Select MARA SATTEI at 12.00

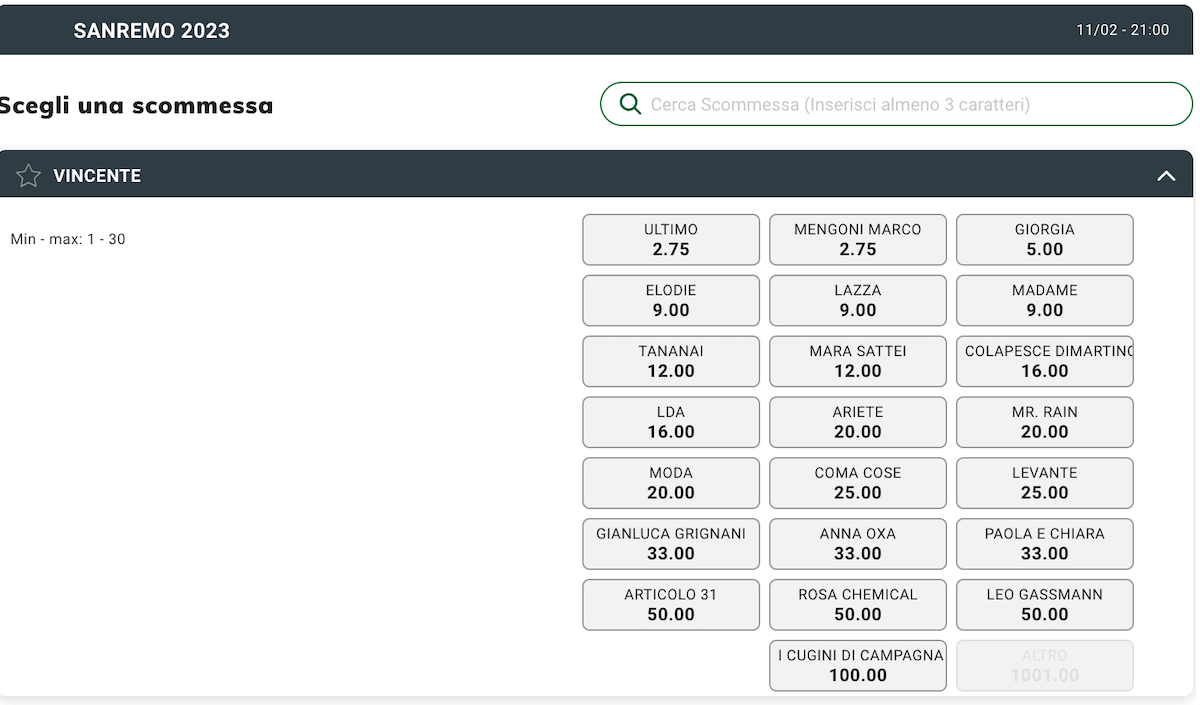(858, 361)
